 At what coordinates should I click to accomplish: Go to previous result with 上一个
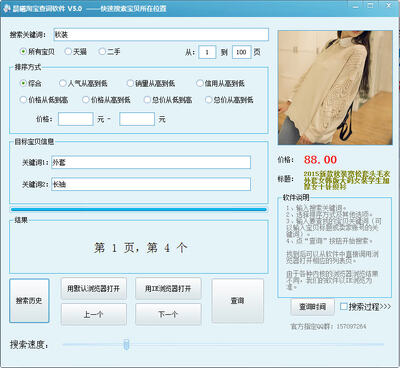(94, 314)
